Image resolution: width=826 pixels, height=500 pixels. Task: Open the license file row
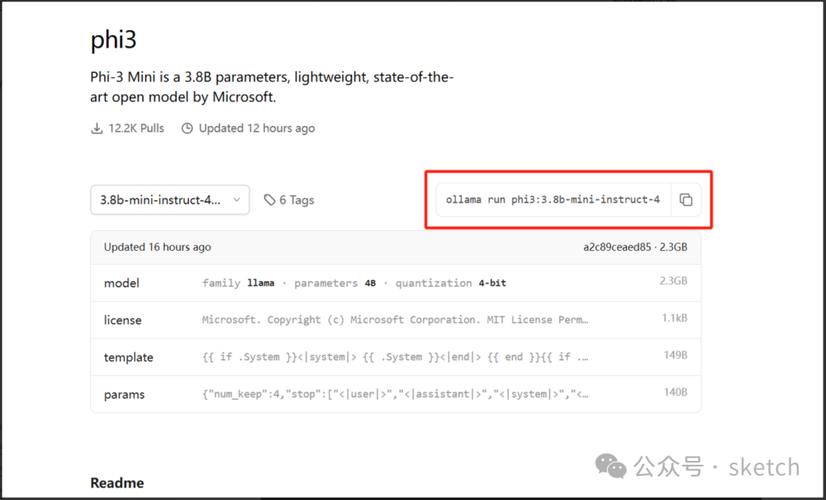click(396, 320)
